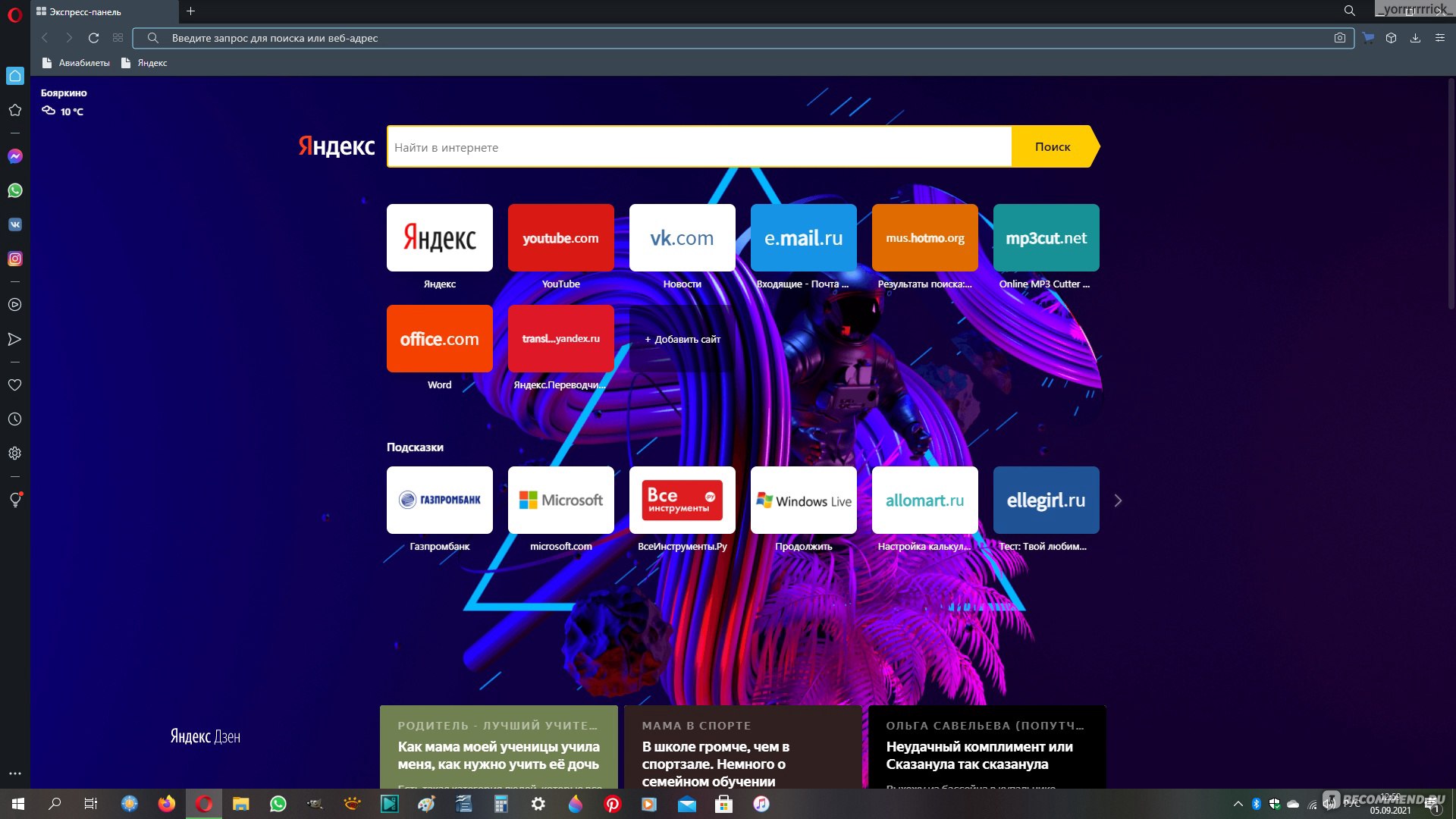Open ellegirl.ru suggestions icon
This screenshot has width=1456, height=819.
pyautogui.click(x=1045, y=500)
